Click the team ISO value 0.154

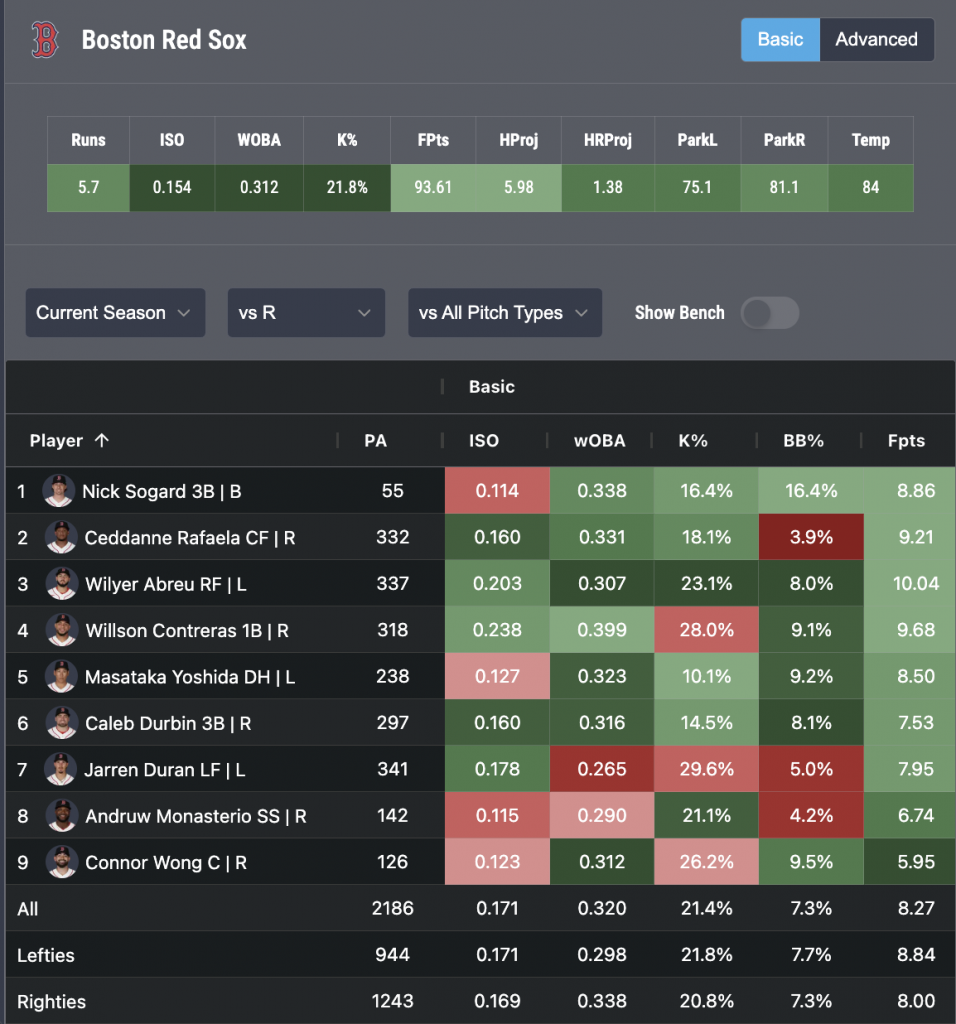[x=172, y=187]
